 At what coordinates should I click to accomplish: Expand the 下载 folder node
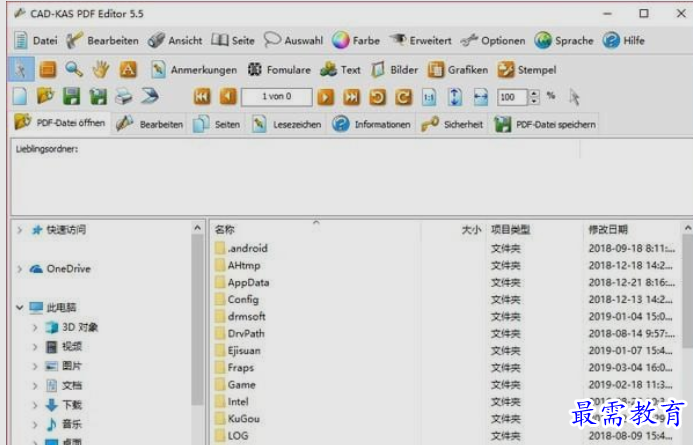click(34, 405)
